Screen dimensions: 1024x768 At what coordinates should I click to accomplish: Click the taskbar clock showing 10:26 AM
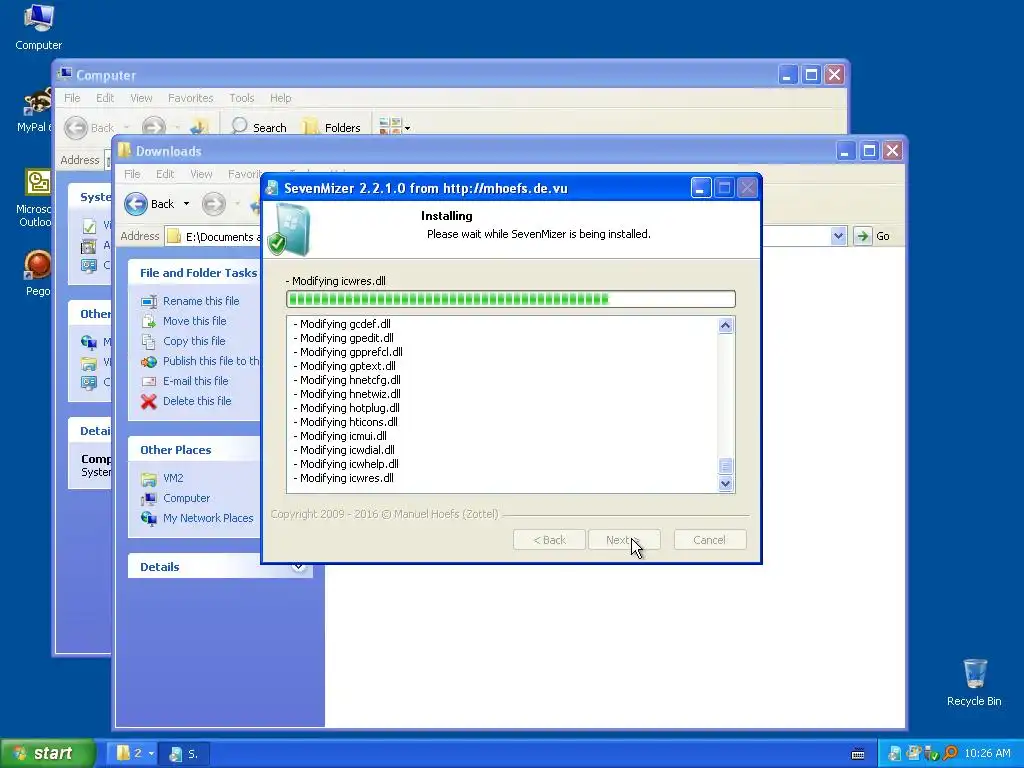[x=987, y=754]
